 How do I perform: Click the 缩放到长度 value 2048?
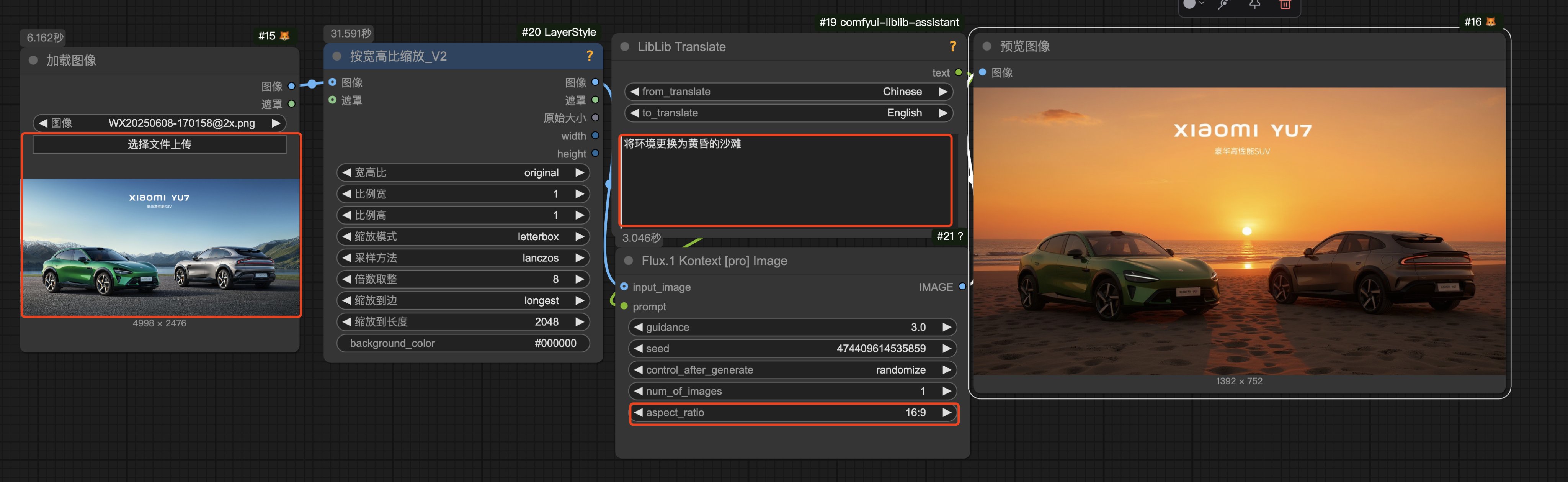pos(547,322)
